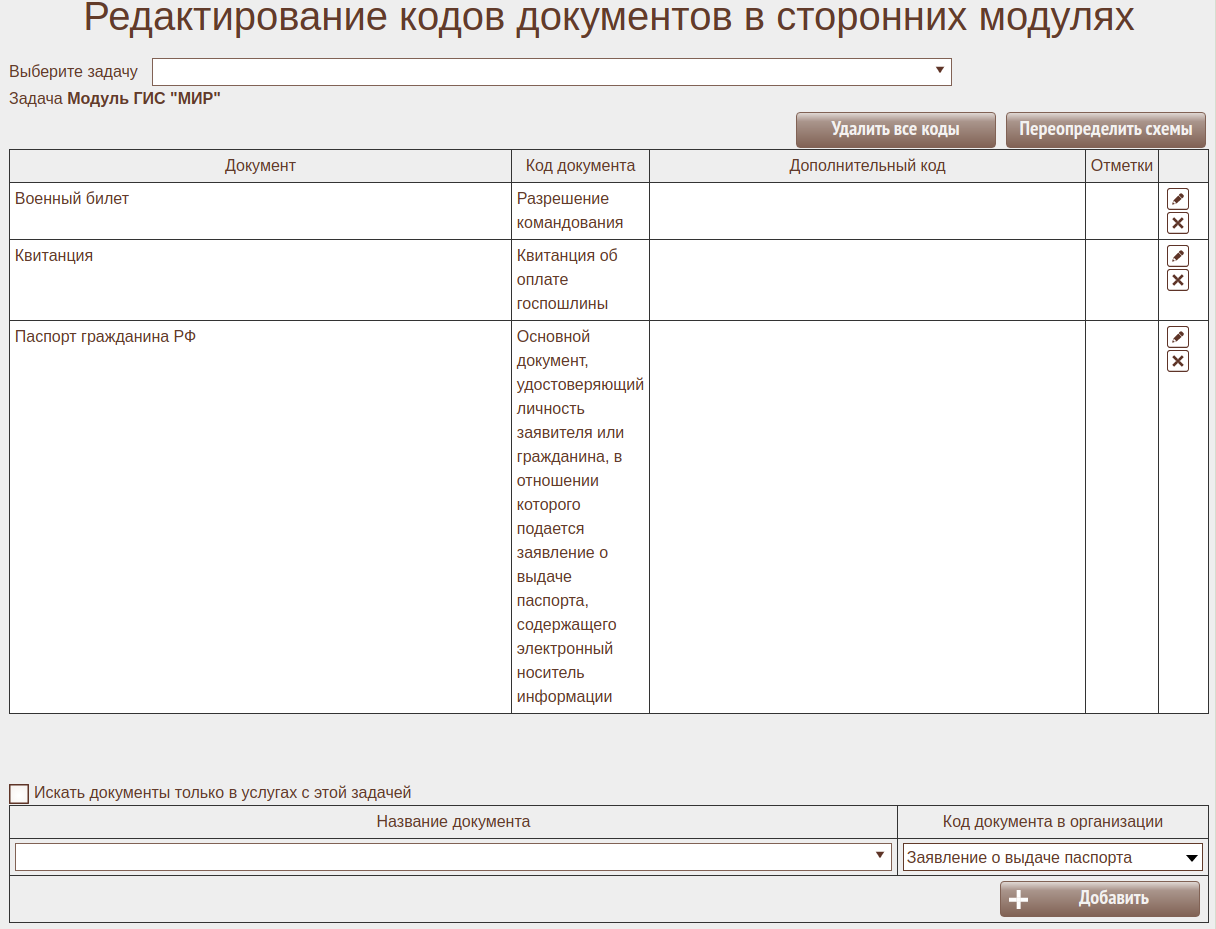
Task: Open the Выберите задачу dropdown
Action: pyautogui.click(x=551, y=72)
